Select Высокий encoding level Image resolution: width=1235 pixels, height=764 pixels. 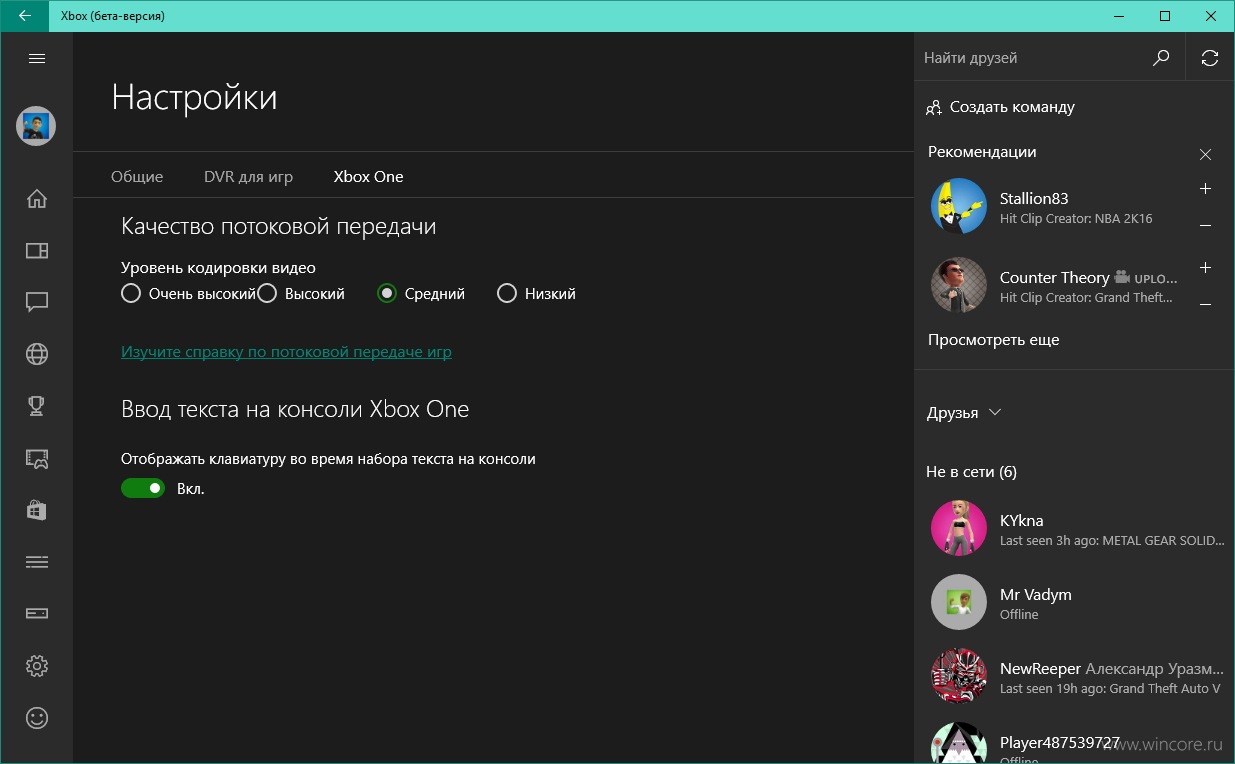coord(301,294)
